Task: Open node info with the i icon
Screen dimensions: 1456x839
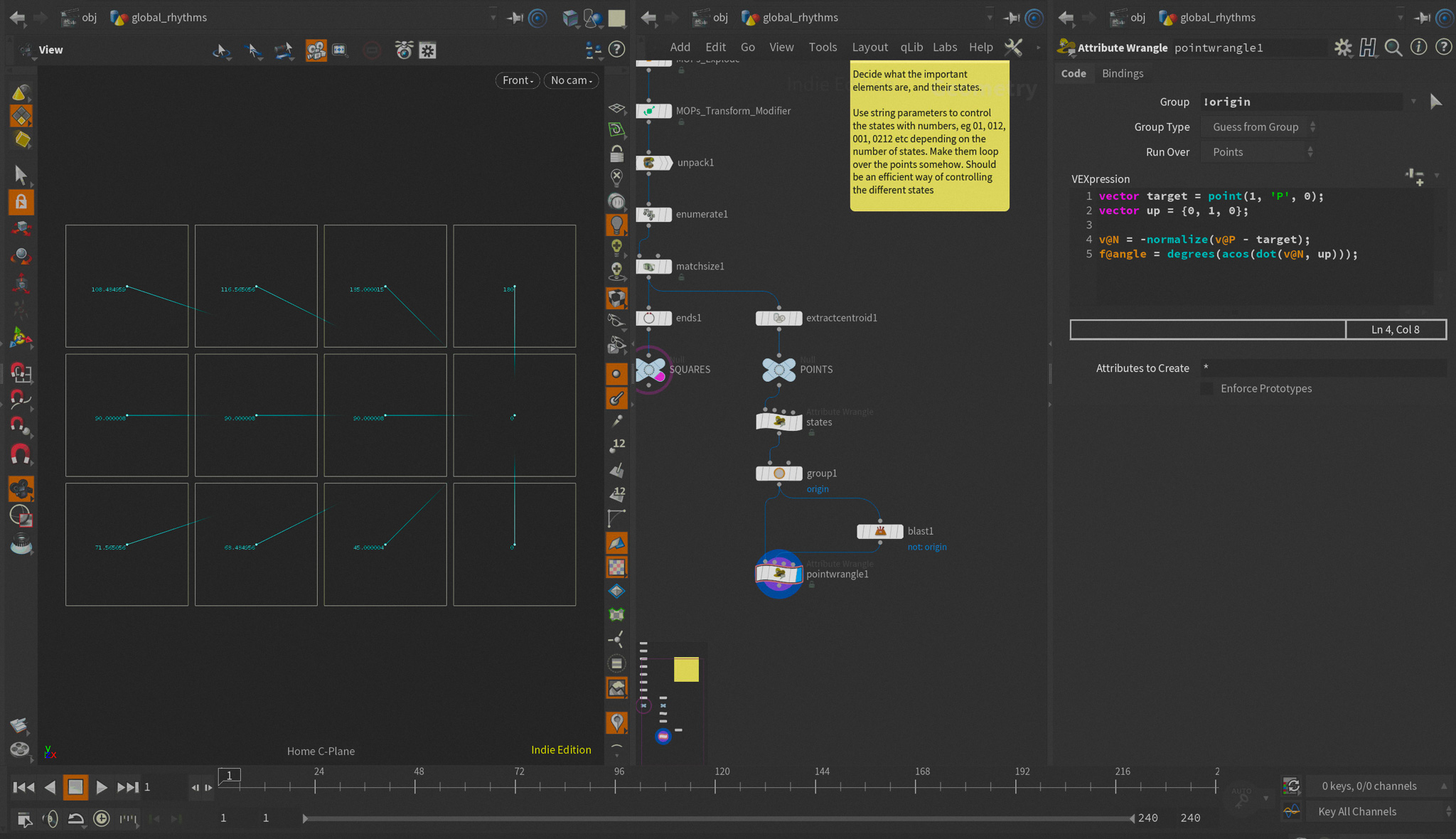Action: coord(1419,48)
